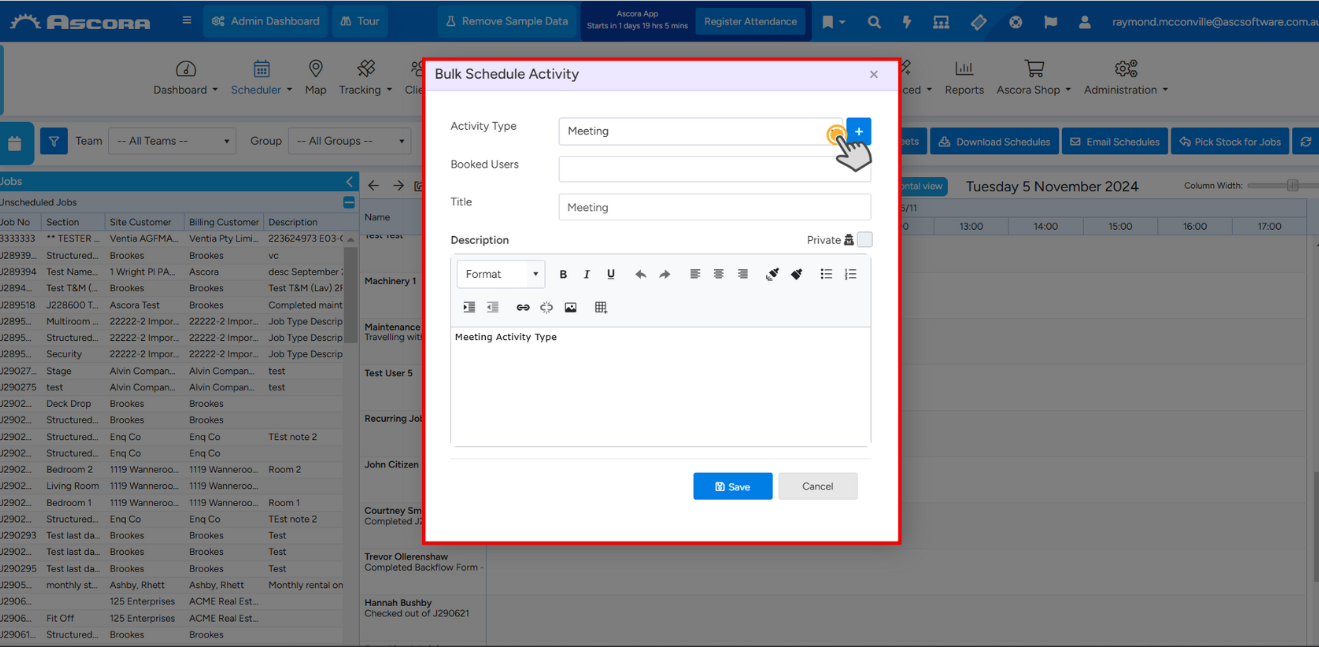Save the bulk schedule activity
This screenshot has height=647, width=1319.
pyautogui.click(x=732, y=486)
